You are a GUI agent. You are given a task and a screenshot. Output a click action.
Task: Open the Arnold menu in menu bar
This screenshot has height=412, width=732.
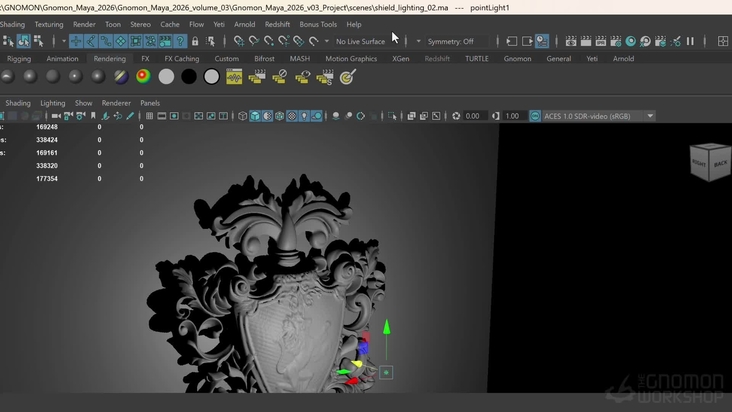[x=244, y=24]
